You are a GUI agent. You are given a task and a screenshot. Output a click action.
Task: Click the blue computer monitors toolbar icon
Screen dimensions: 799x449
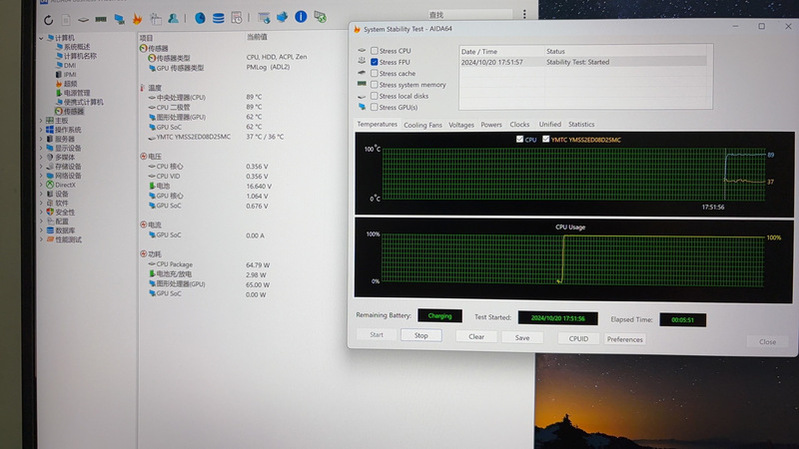pos(119,19)
